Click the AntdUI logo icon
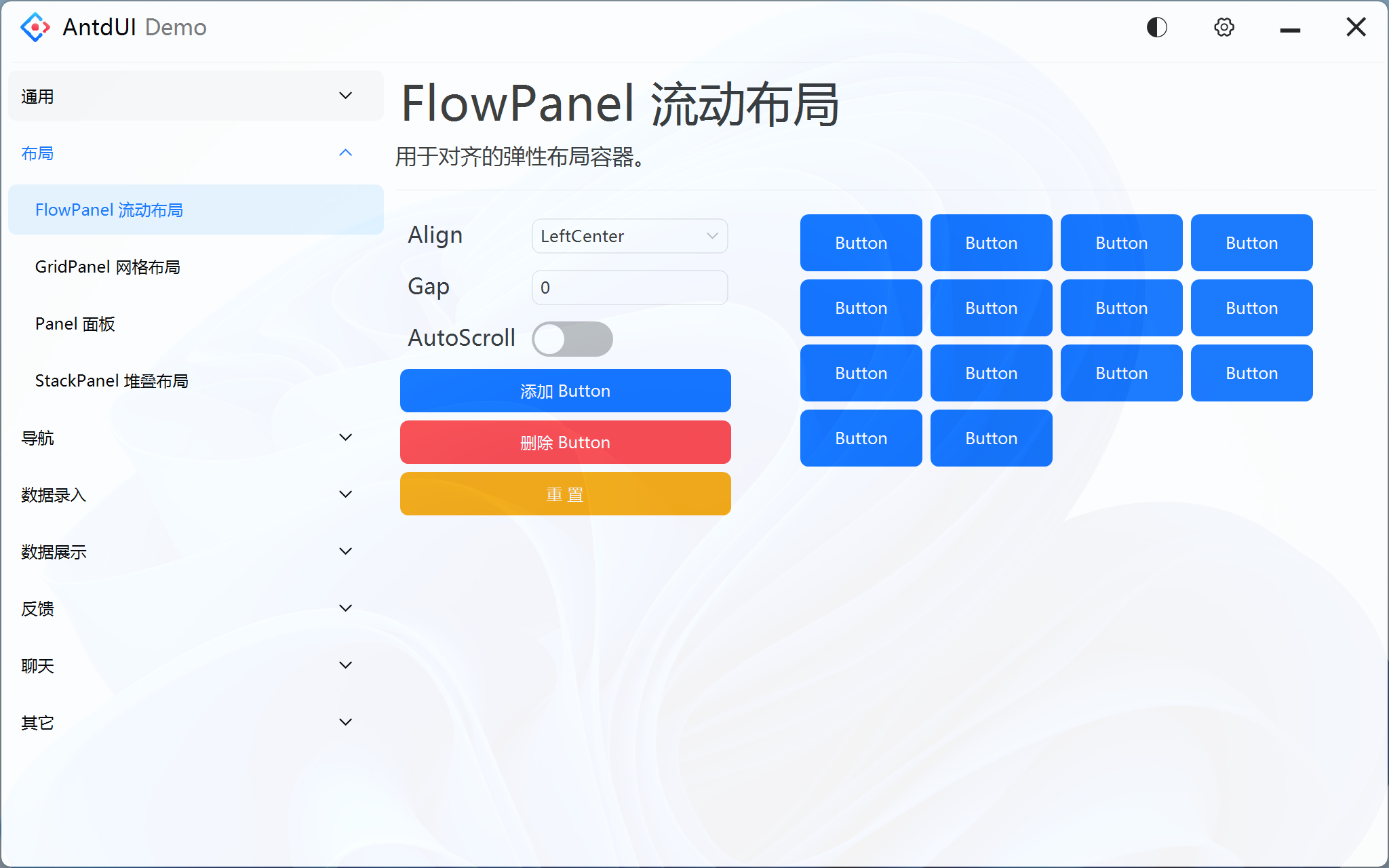Screen dimensions: 1389x868 (x=35, y=27)
